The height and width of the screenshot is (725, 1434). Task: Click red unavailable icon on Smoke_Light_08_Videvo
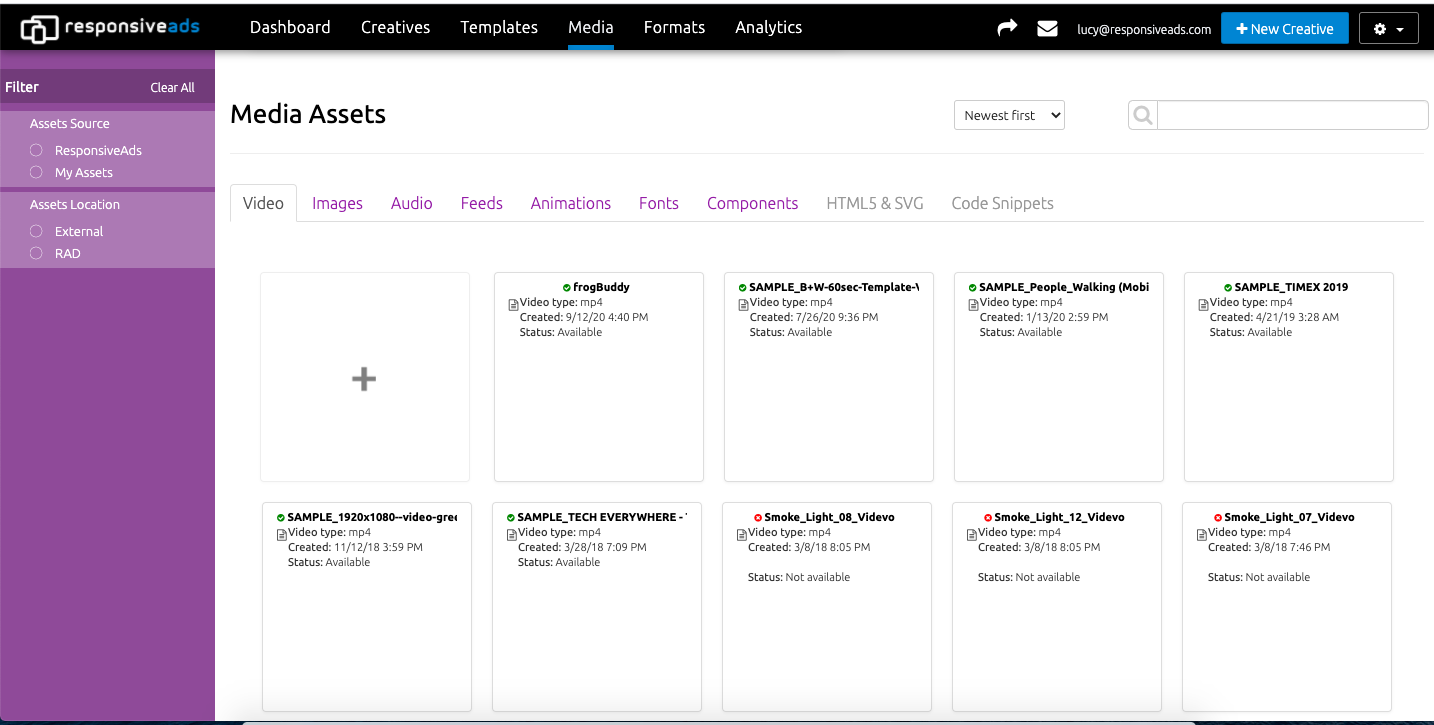[x=758, y=518]
